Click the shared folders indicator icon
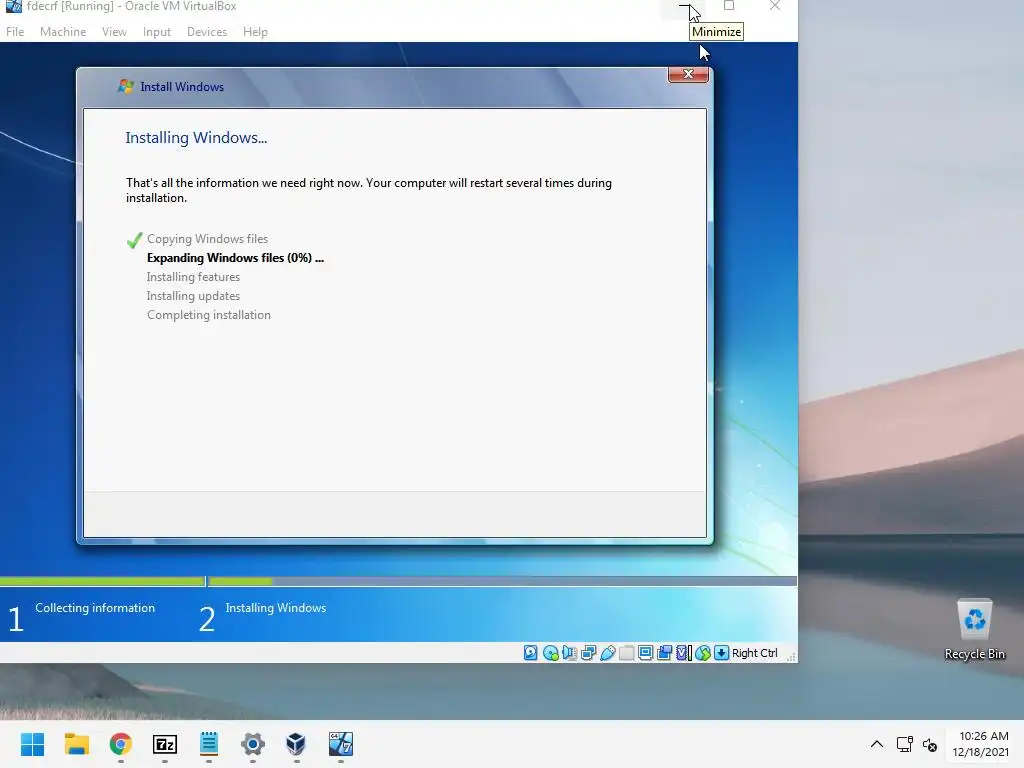1024x768 pixels. 626,652
